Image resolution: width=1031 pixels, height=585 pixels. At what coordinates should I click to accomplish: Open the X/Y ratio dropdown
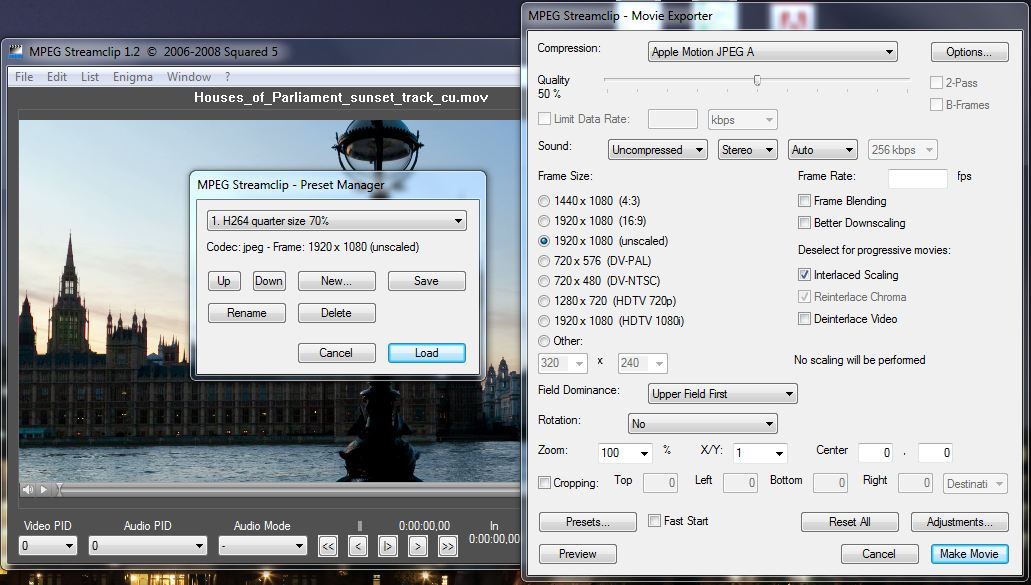760,453
